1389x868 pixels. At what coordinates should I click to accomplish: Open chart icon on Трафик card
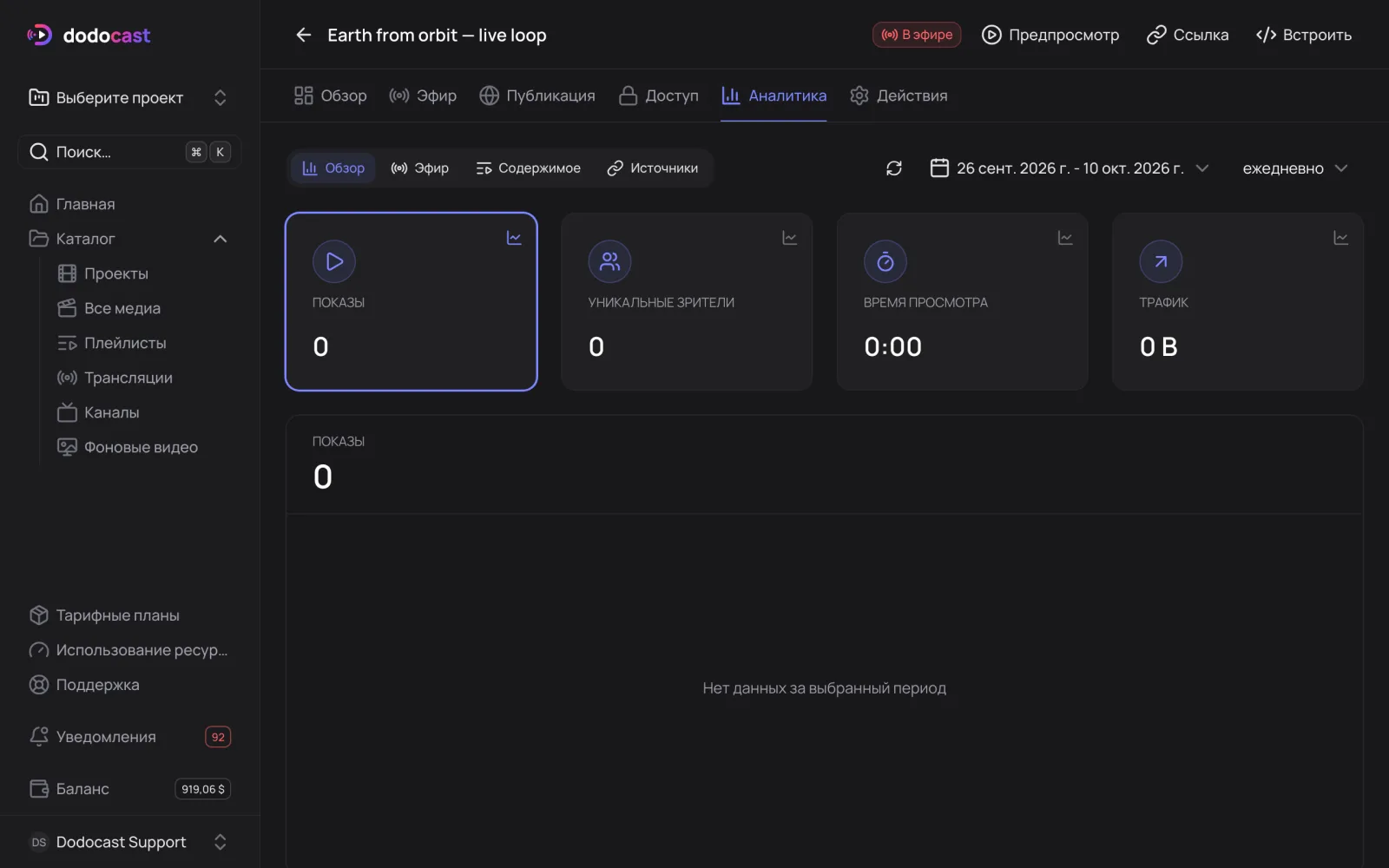(x=1340, y=238)
